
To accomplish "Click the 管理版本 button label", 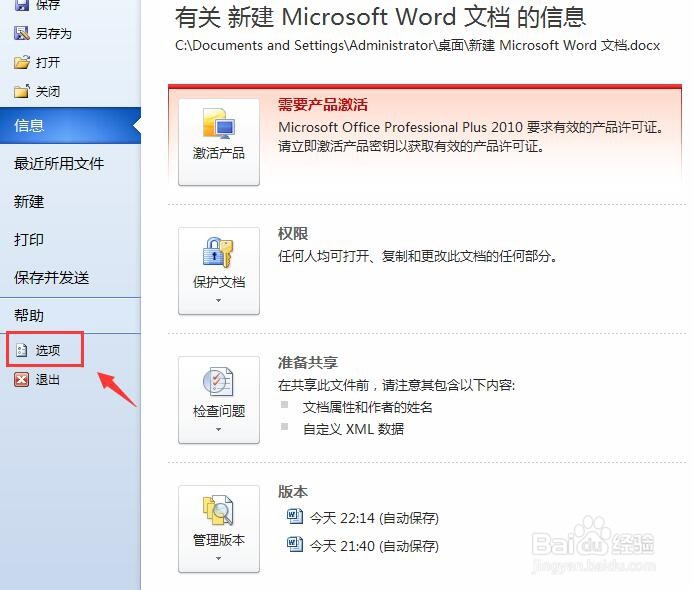I will click(x=219, y=540).
